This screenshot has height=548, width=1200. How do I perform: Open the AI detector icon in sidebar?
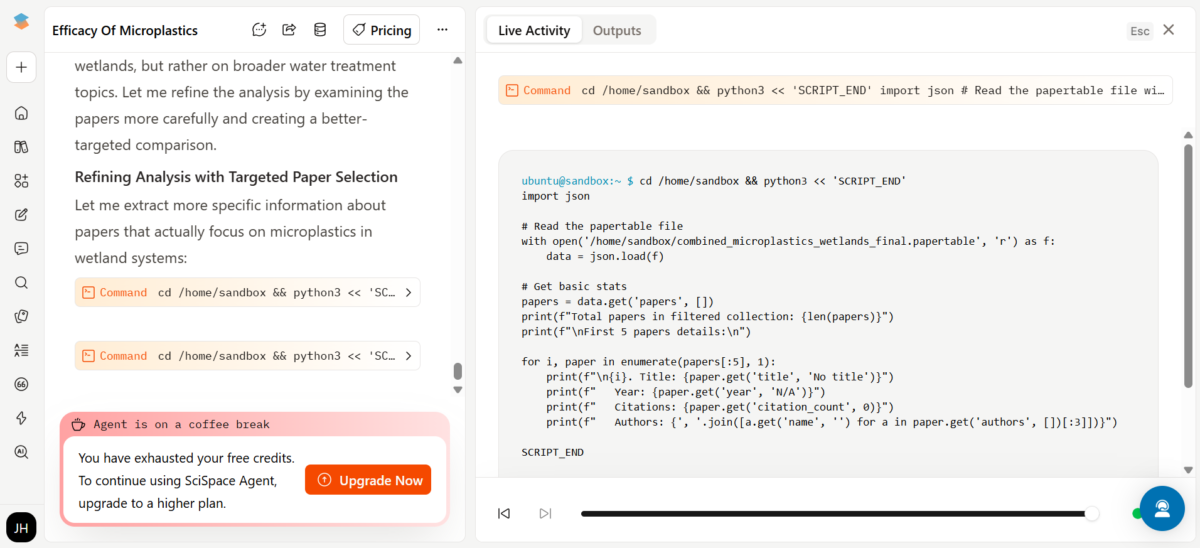[21, 452]
